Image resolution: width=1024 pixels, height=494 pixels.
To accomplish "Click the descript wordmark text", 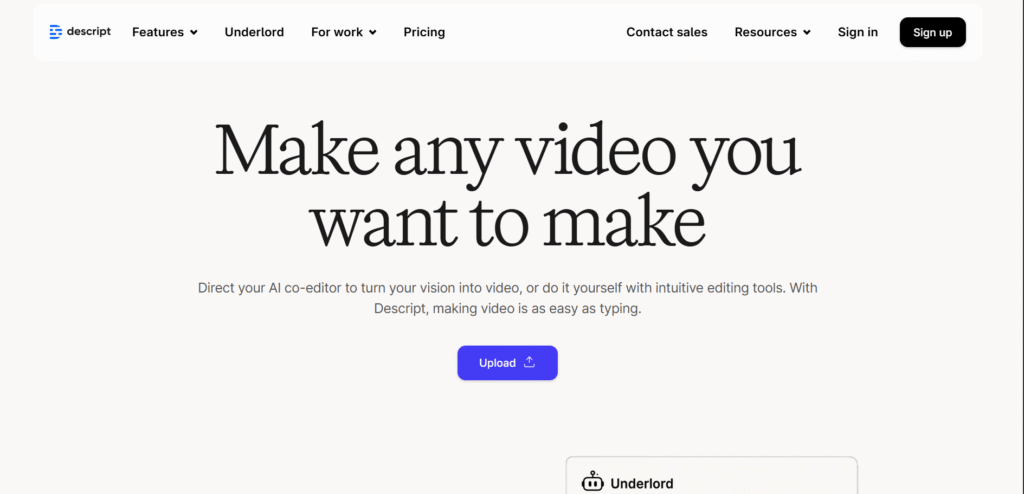I will point(90,32).
